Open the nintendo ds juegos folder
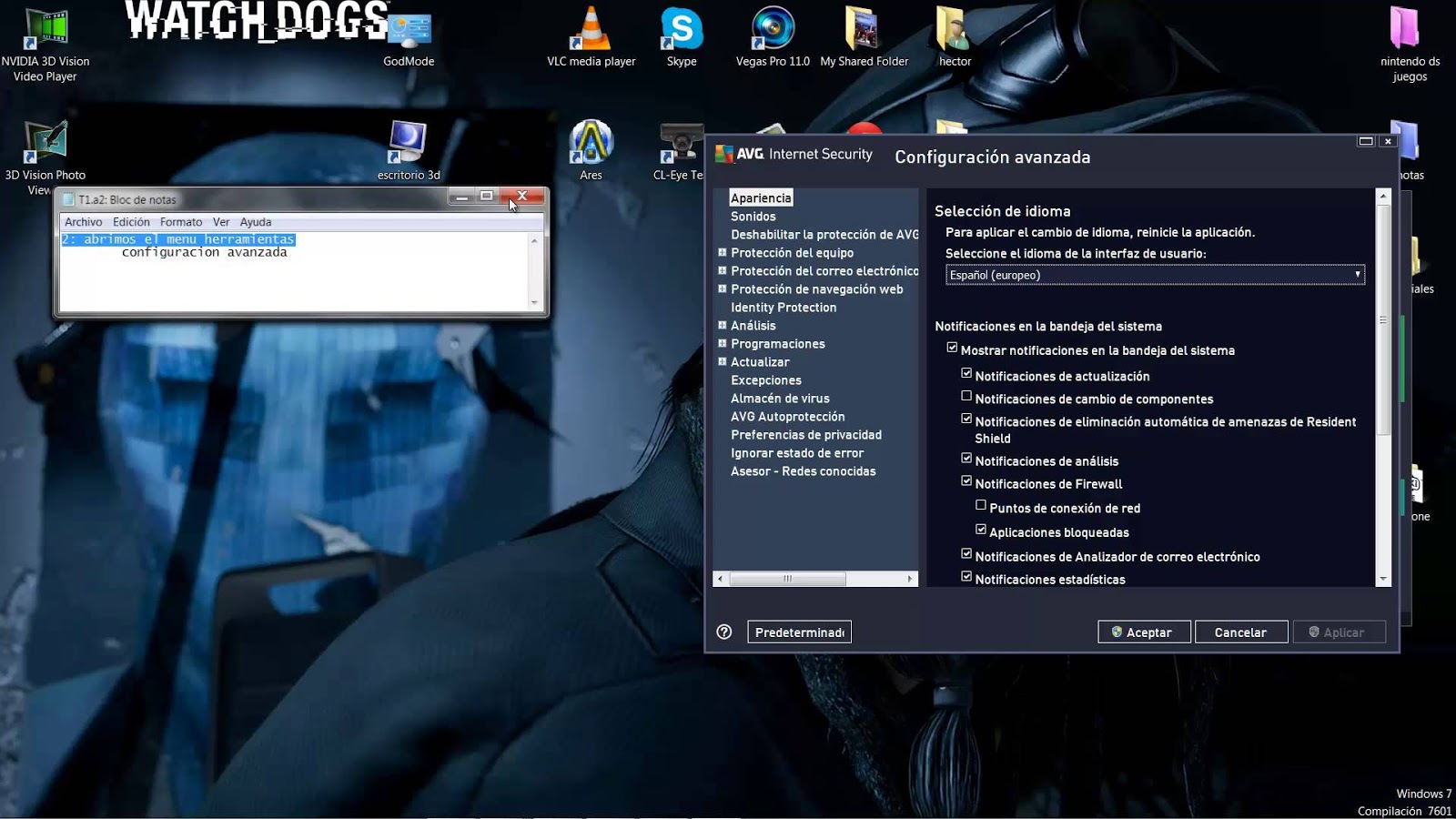Screen dimensions: 1456x819 (x=1410, y=45)
